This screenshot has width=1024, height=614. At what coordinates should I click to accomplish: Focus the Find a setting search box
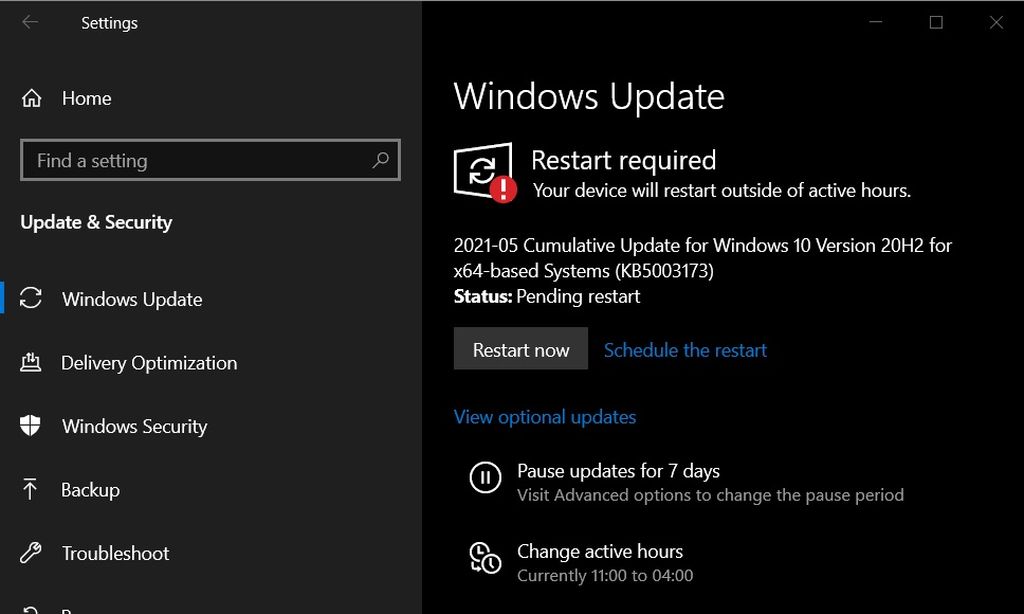point(210,160)
